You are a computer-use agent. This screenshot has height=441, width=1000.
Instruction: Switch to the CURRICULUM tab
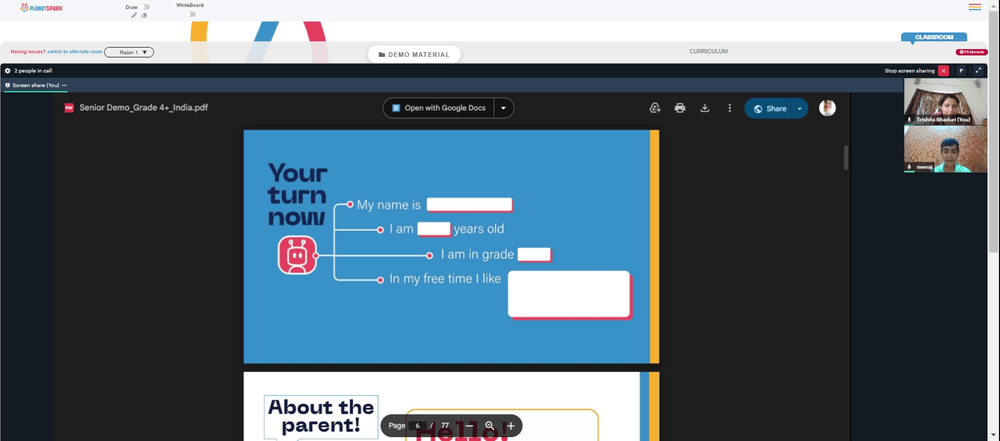[x=708, y=51]
